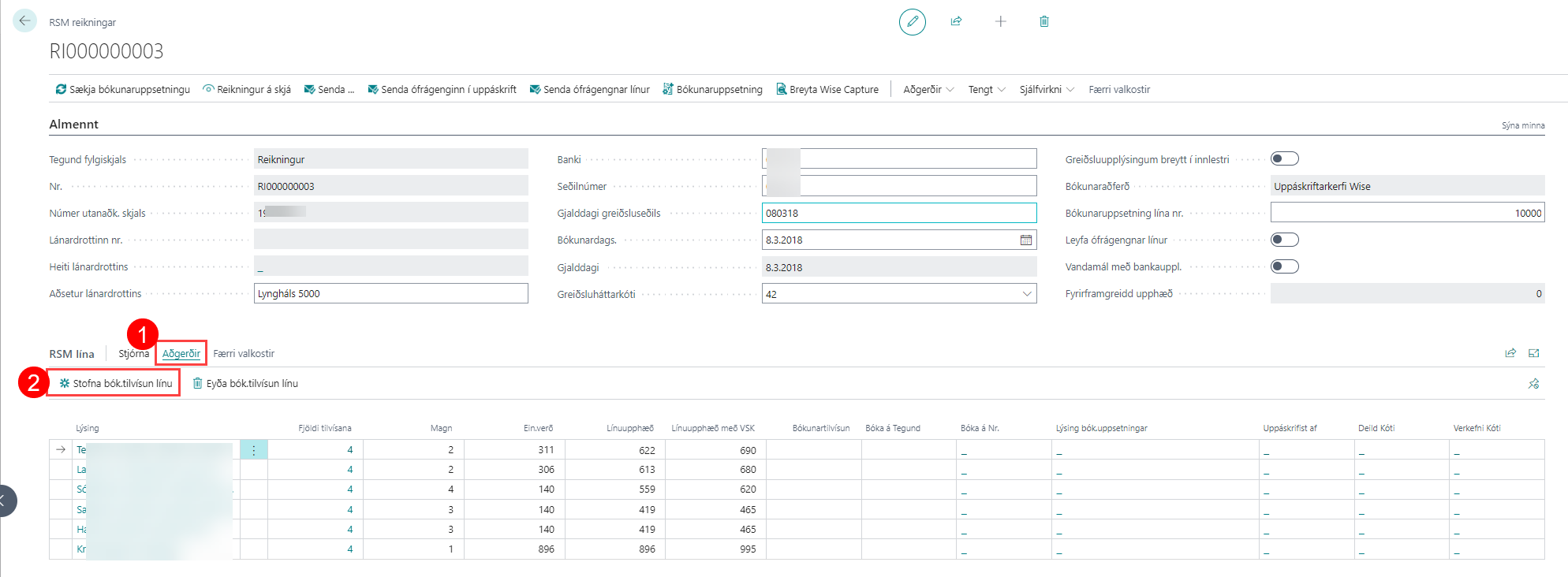Expand the Aðgerðir menu in top toolbar

tap(928, 90)
